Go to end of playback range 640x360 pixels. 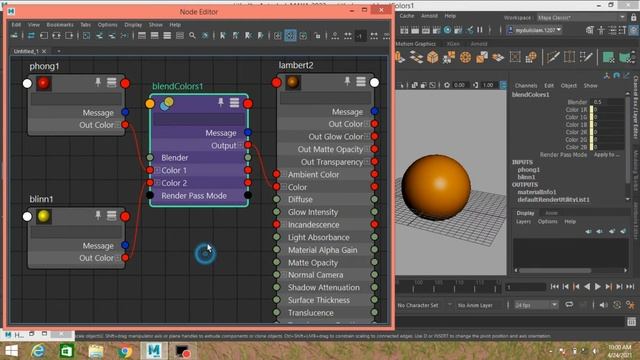[x=630, y=287]
